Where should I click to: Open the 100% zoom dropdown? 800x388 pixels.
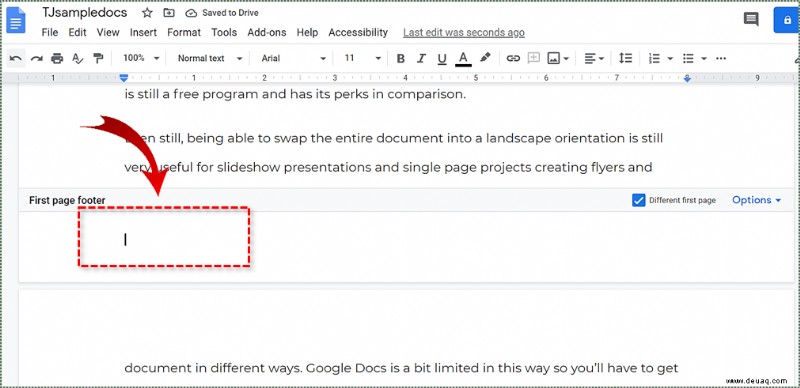(x=141, y=58)
